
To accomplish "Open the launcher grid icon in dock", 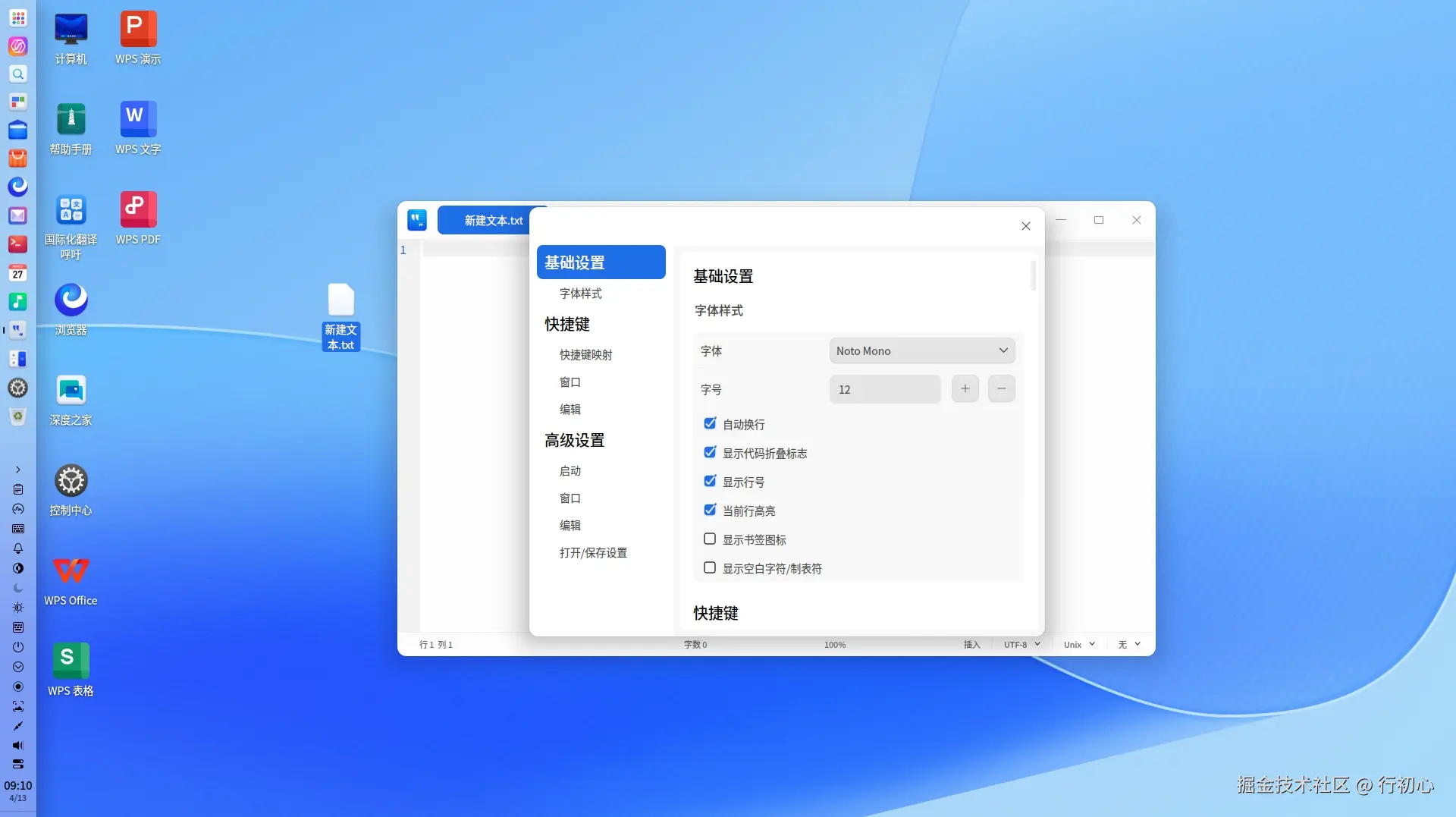I will (18, 17).
